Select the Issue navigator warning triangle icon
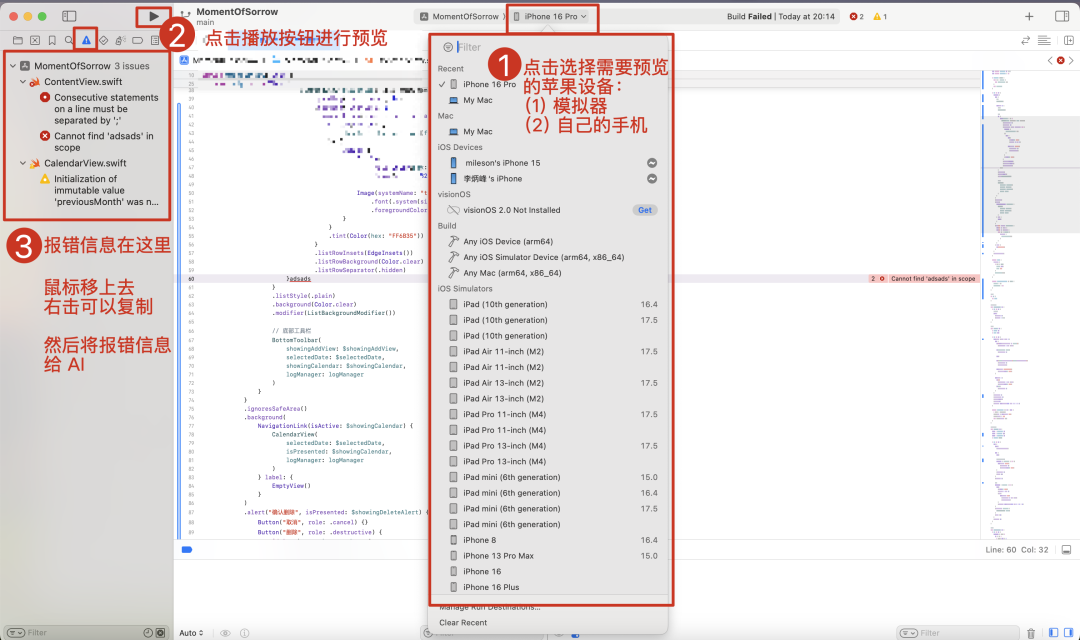 point(86,41)
